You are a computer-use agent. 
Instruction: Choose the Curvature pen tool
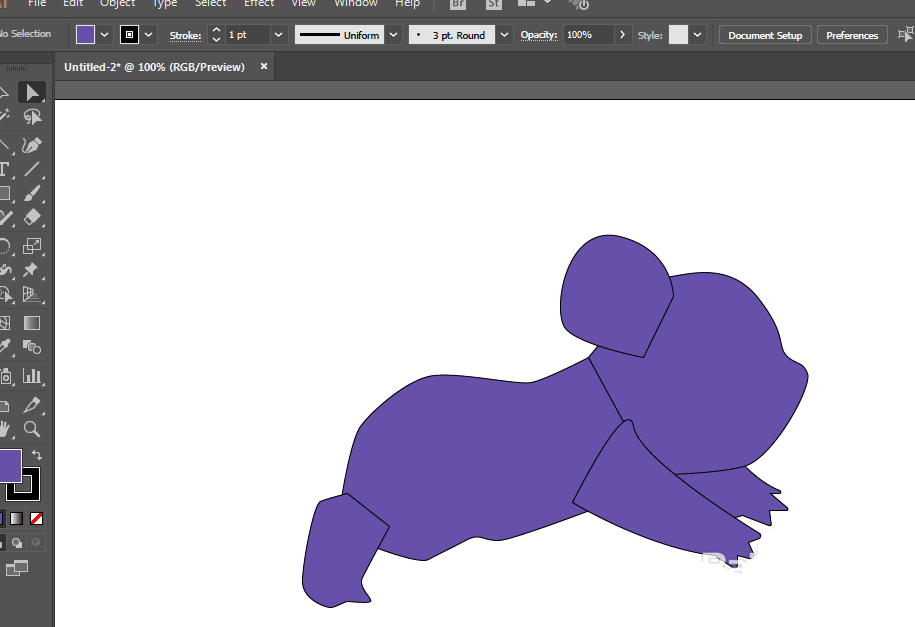(32, 144)
